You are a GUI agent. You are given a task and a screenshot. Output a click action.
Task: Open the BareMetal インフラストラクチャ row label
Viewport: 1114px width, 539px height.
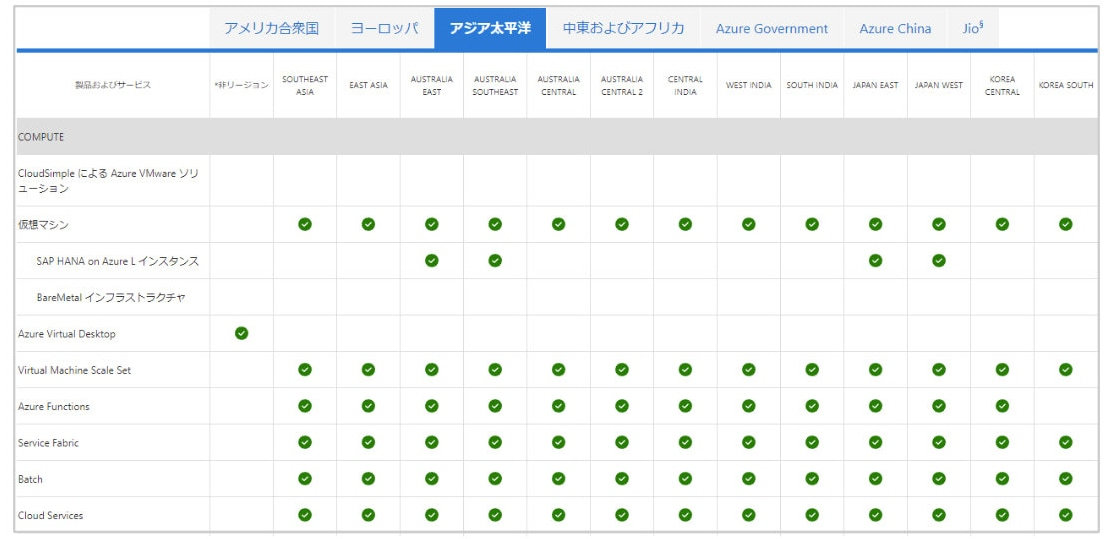point(111,298)
